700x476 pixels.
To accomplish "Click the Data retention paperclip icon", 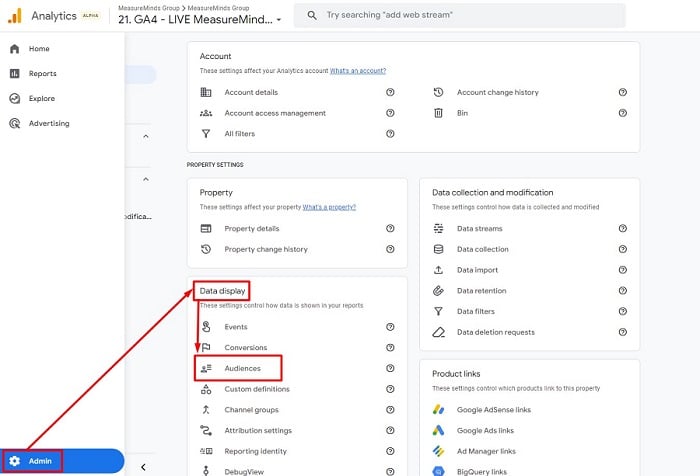I will (438, 291).
